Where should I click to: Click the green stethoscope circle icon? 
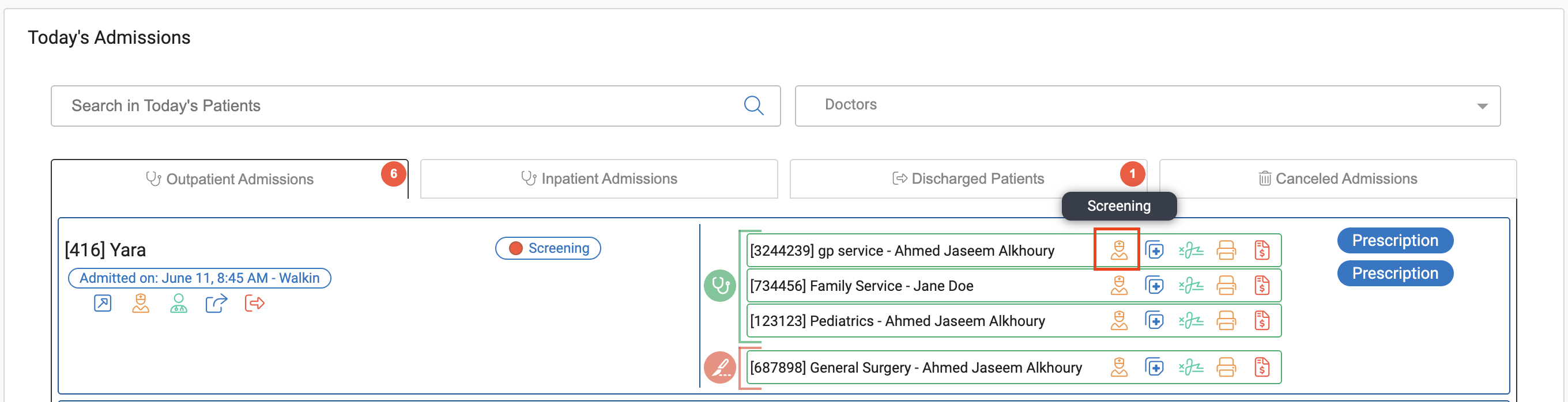[x=720, y=285]
